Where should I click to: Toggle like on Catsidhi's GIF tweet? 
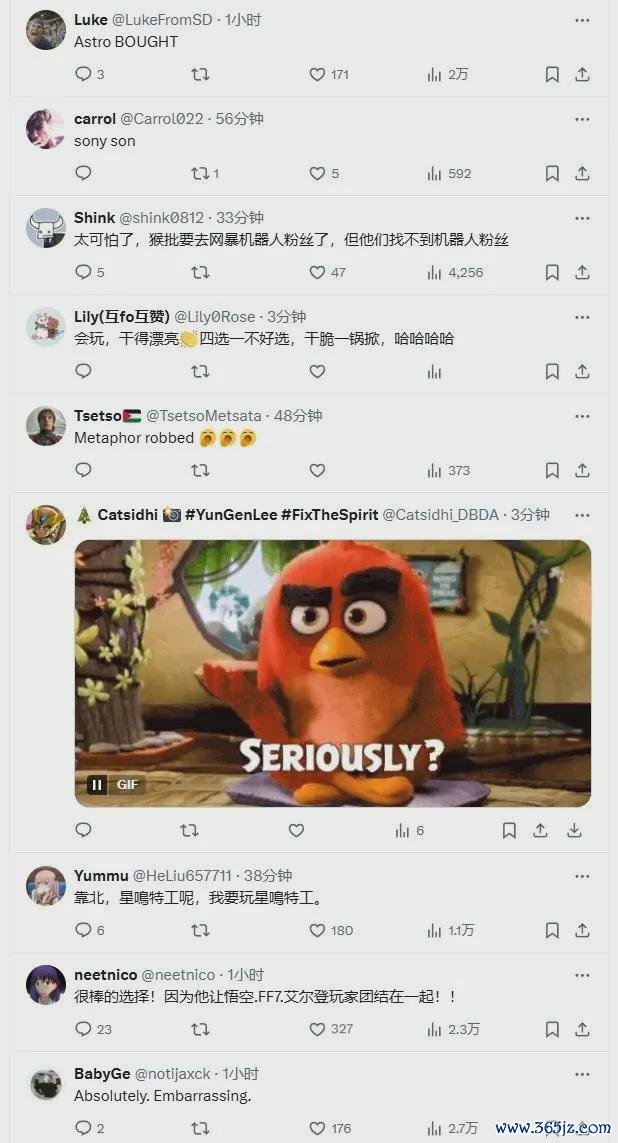pyautogui.click(x=296, y=830)
